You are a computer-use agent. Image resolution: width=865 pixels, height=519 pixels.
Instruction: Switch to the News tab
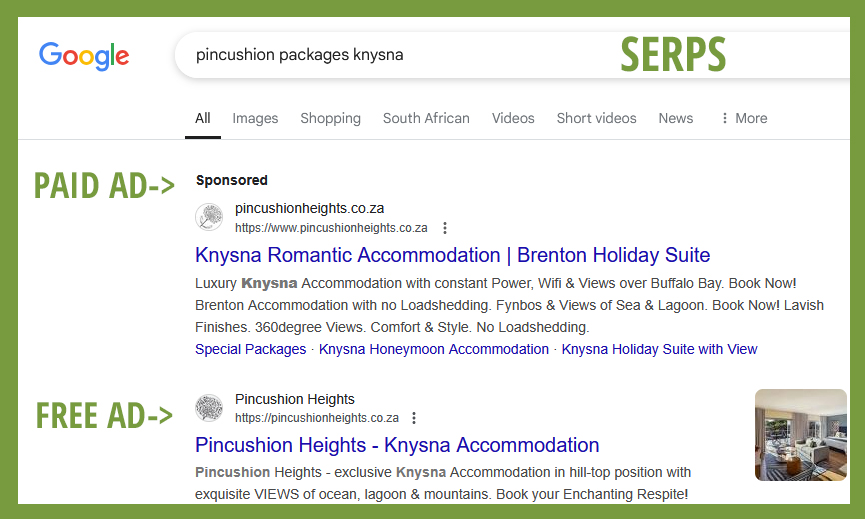coord(676,118)
